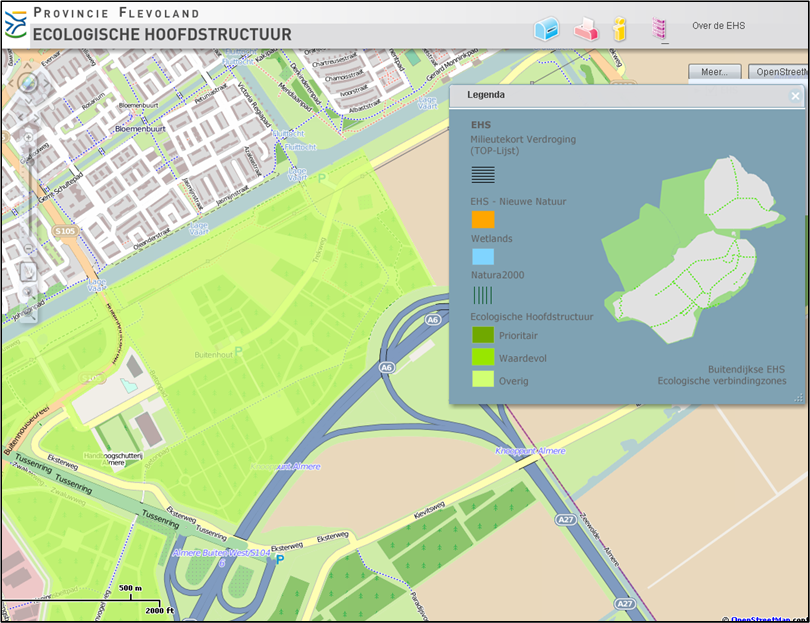Click the blue mailbox icon in header
This screenshot has height=623, width=810.
coord(546,29)
